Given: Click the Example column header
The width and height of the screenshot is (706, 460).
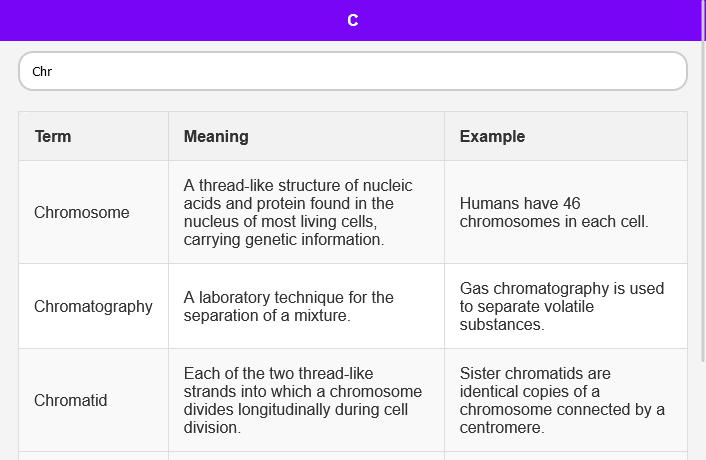Looking at the screenshot, I should 492,136.
